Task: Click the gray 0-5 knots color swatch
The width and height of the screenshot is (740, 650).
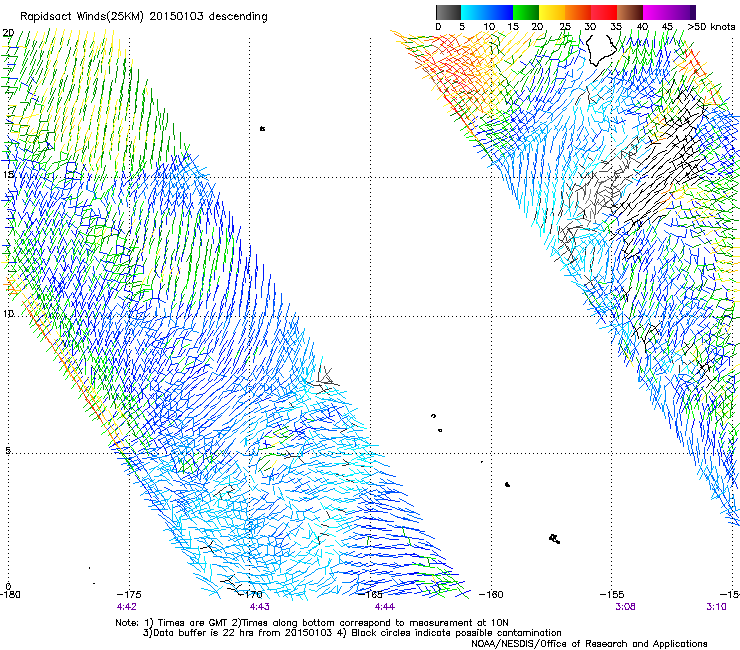Action: tap(448, 12)
